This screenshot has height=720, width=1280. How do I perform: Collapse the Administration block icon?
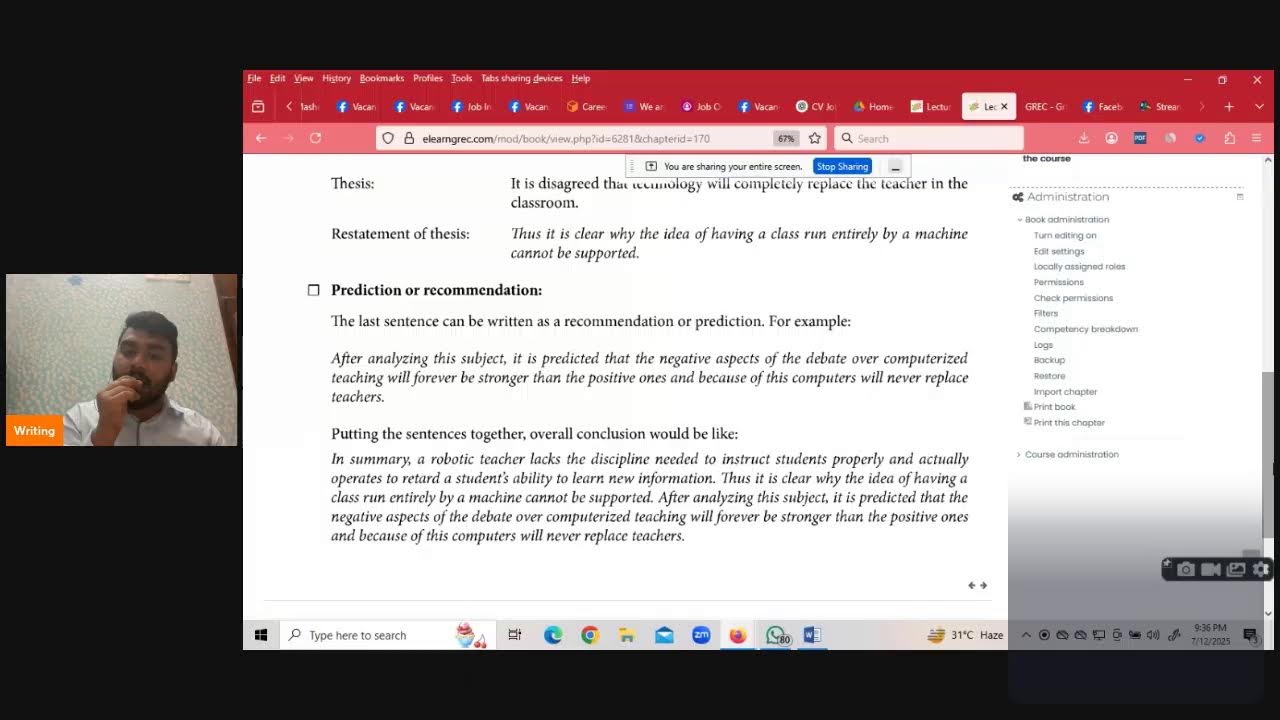(x=1240, y=197)
